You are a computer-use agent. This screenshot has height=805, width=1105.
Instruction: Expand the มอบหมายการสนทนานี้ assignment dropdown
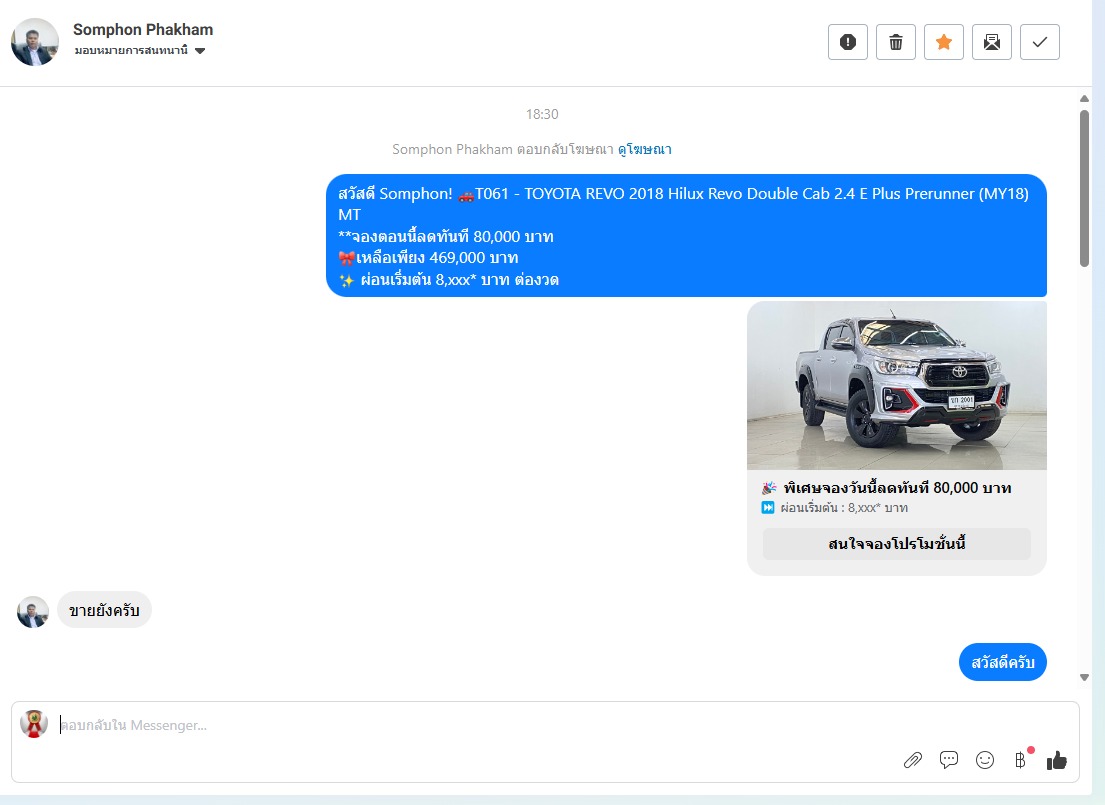point(140,51)
